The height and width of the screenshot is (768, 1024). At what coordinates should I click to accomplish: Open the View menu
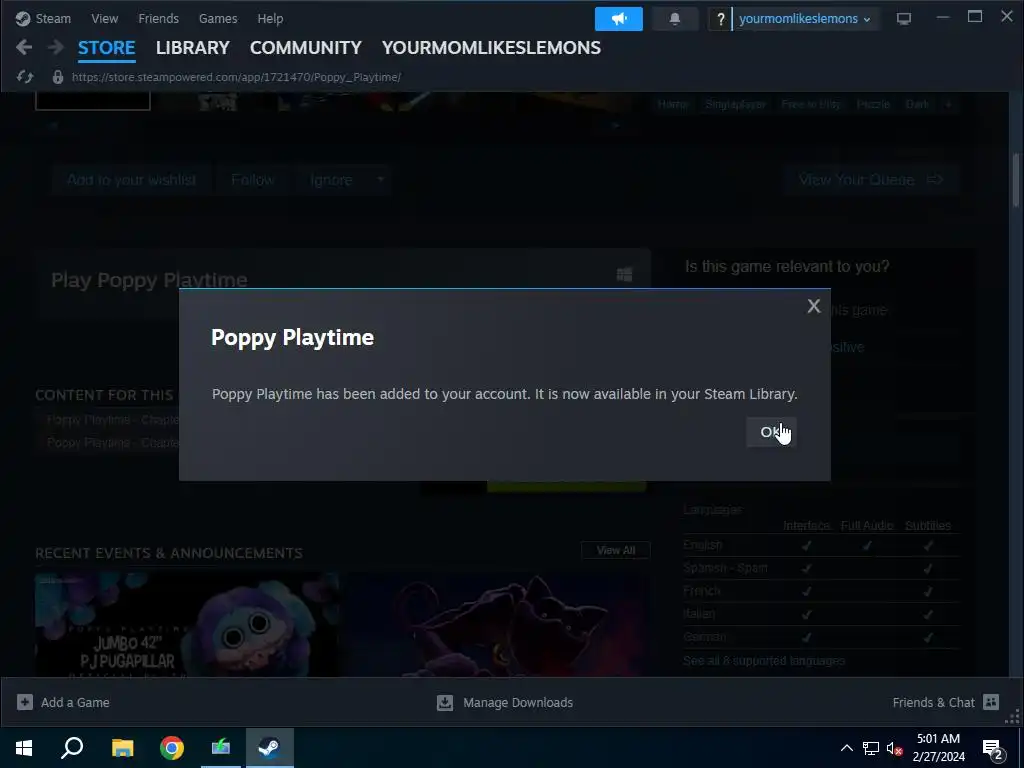coord(104,18)
